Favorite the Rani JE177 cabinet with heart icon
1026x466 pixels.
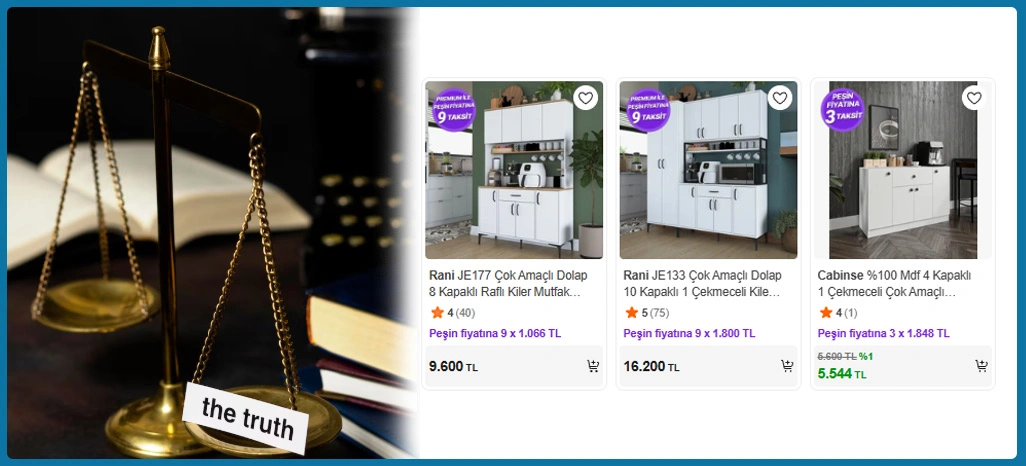coord(586,98)
